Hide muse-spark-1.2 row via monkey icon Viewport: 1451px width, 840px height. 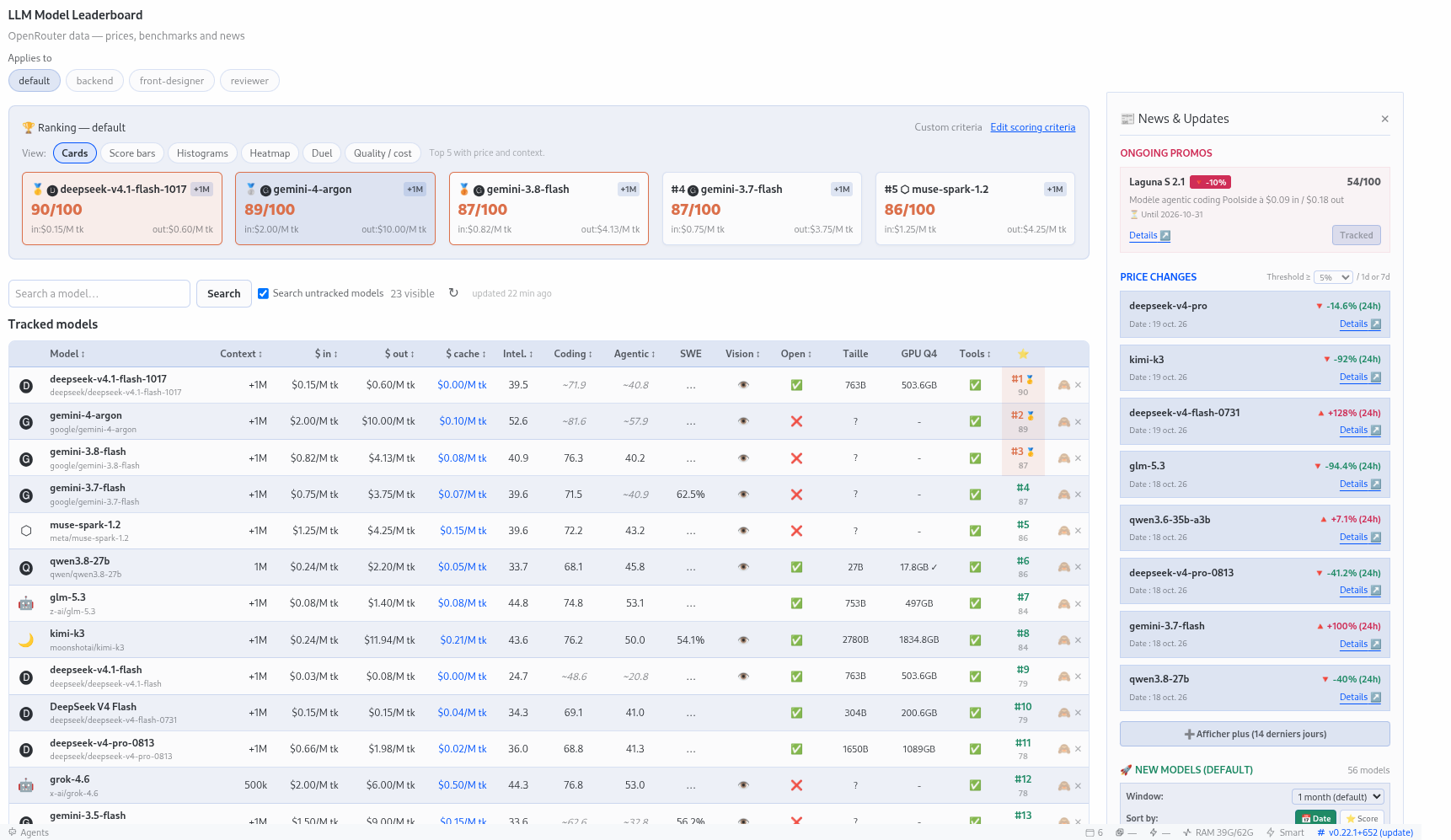click(x=1063, y=531)
